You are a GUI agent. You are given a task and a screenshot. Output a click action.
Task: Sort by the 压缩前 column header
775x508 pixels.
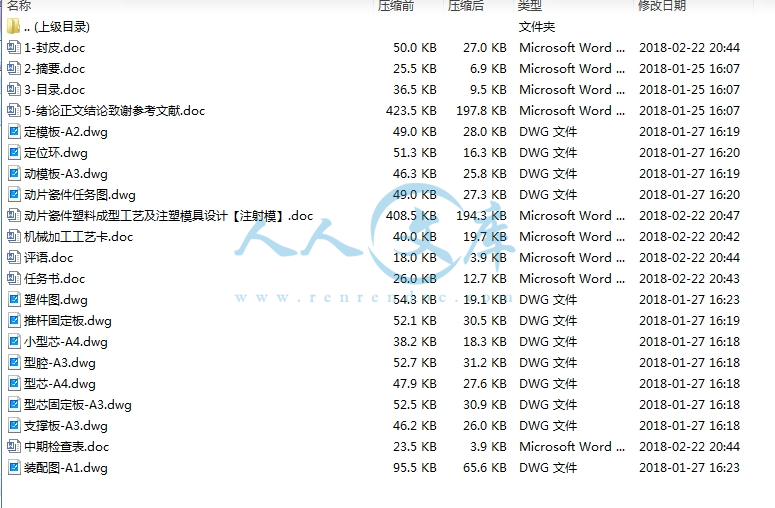pos(395,5)
